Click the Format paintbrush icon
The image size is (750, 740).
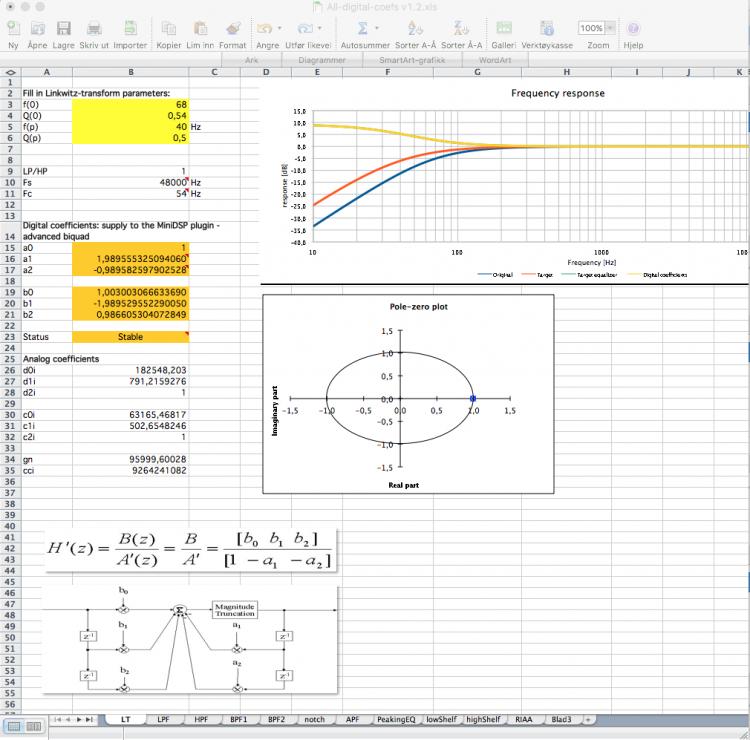[x=232, y=28]
